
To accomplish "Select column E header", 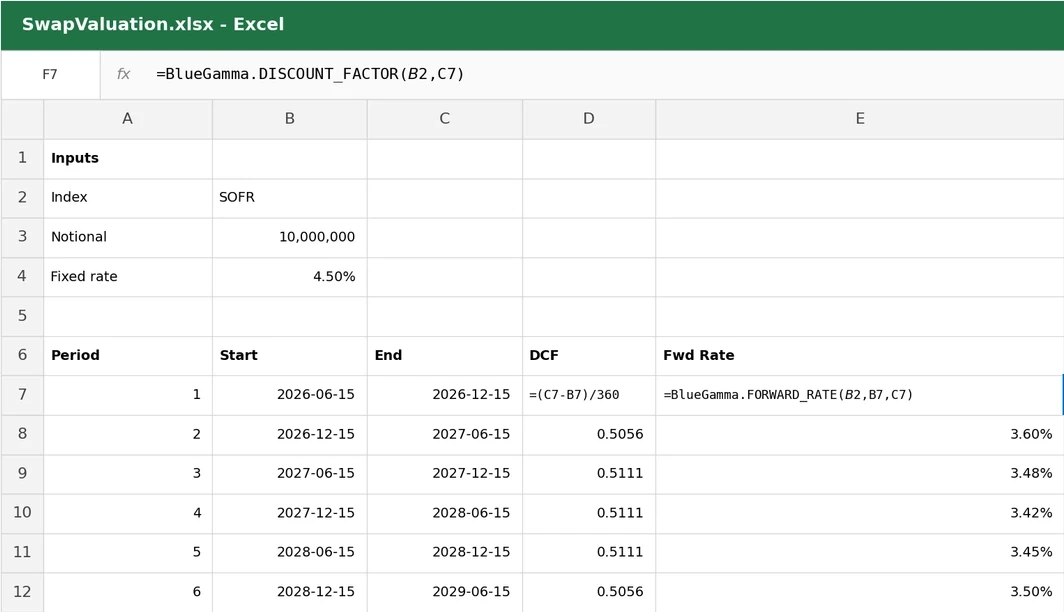I will 860,119.
